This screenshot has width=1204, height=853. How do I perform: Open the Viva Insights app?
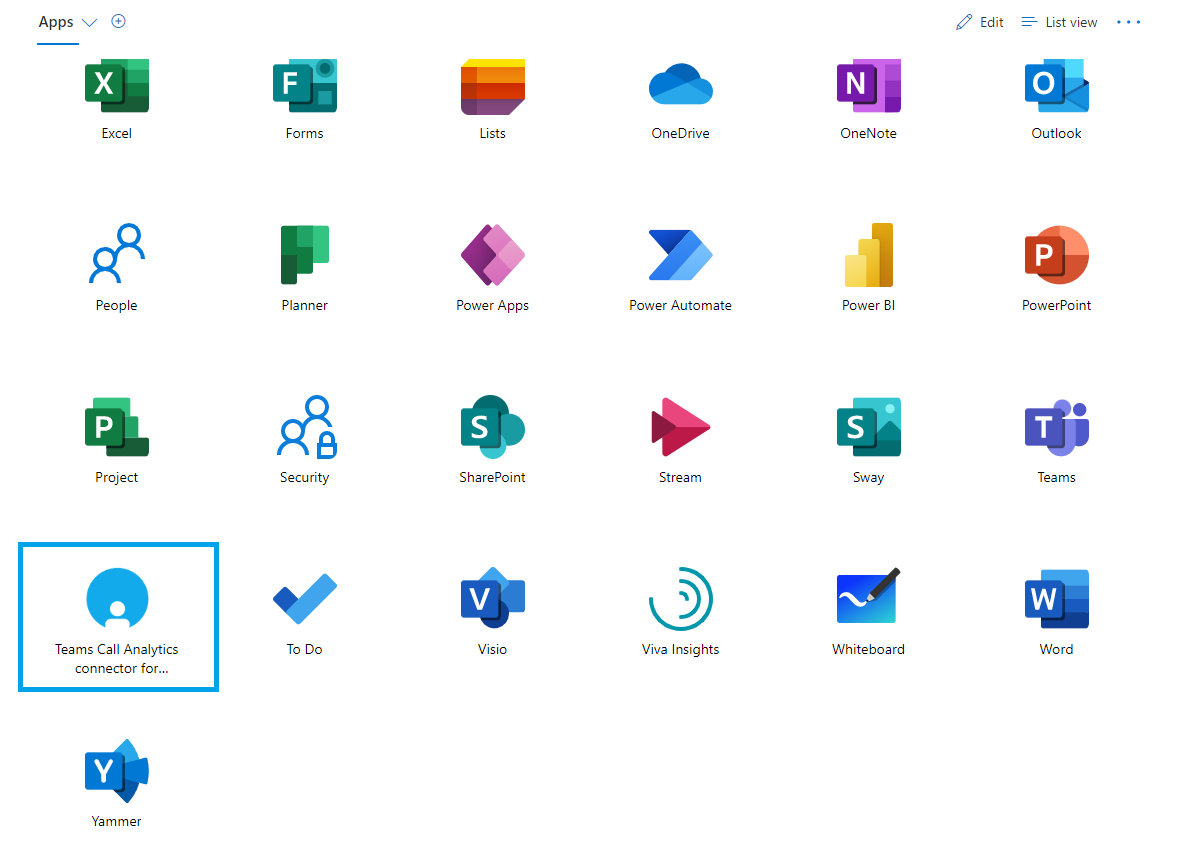coord(680,601)
